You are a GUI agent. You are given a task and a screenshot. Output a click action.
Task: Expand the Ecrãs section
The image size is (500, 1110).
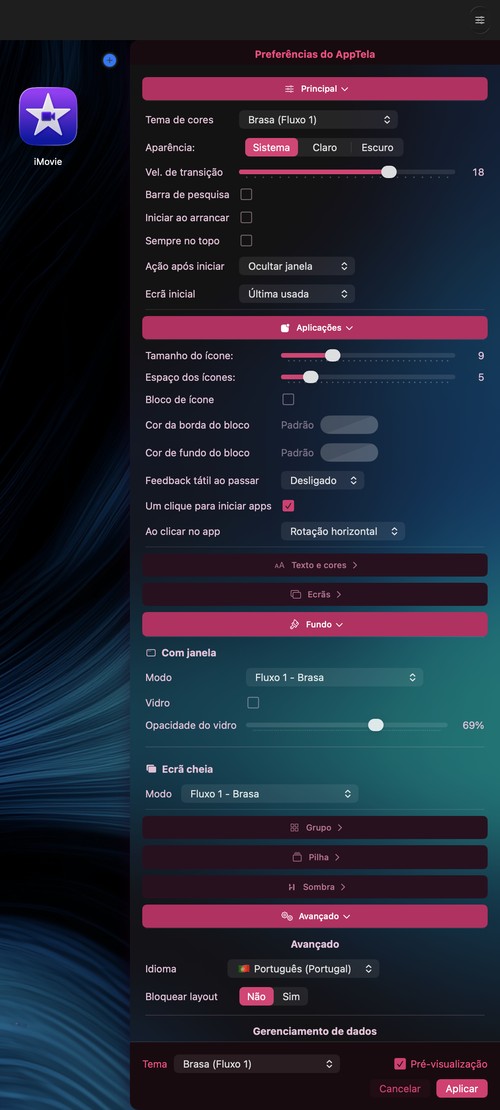(x=314, y=595)
